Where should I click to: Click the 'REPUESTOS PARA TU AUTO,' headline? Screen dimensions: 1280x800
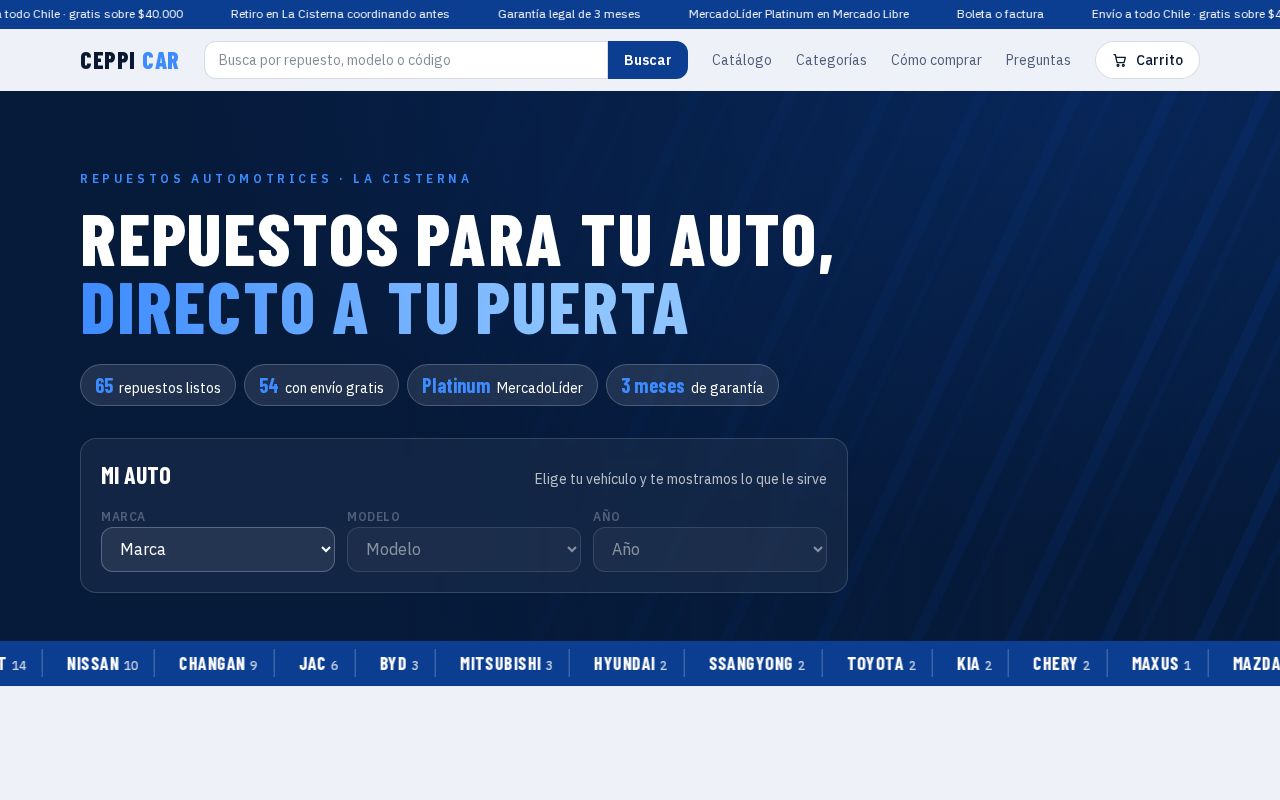pos(457,241)
